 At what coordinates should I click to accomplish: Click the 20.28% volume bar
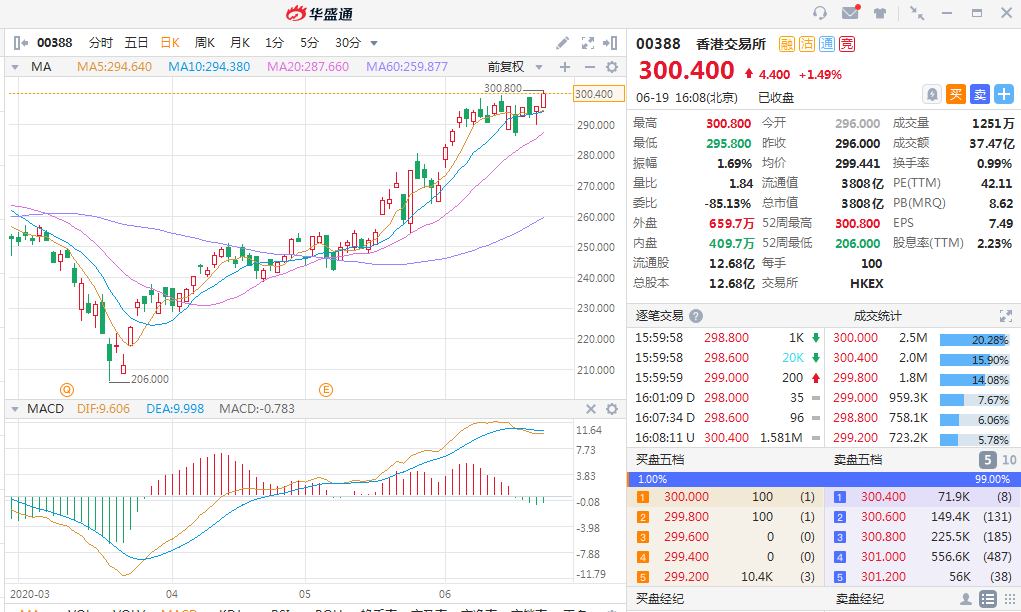974,340
